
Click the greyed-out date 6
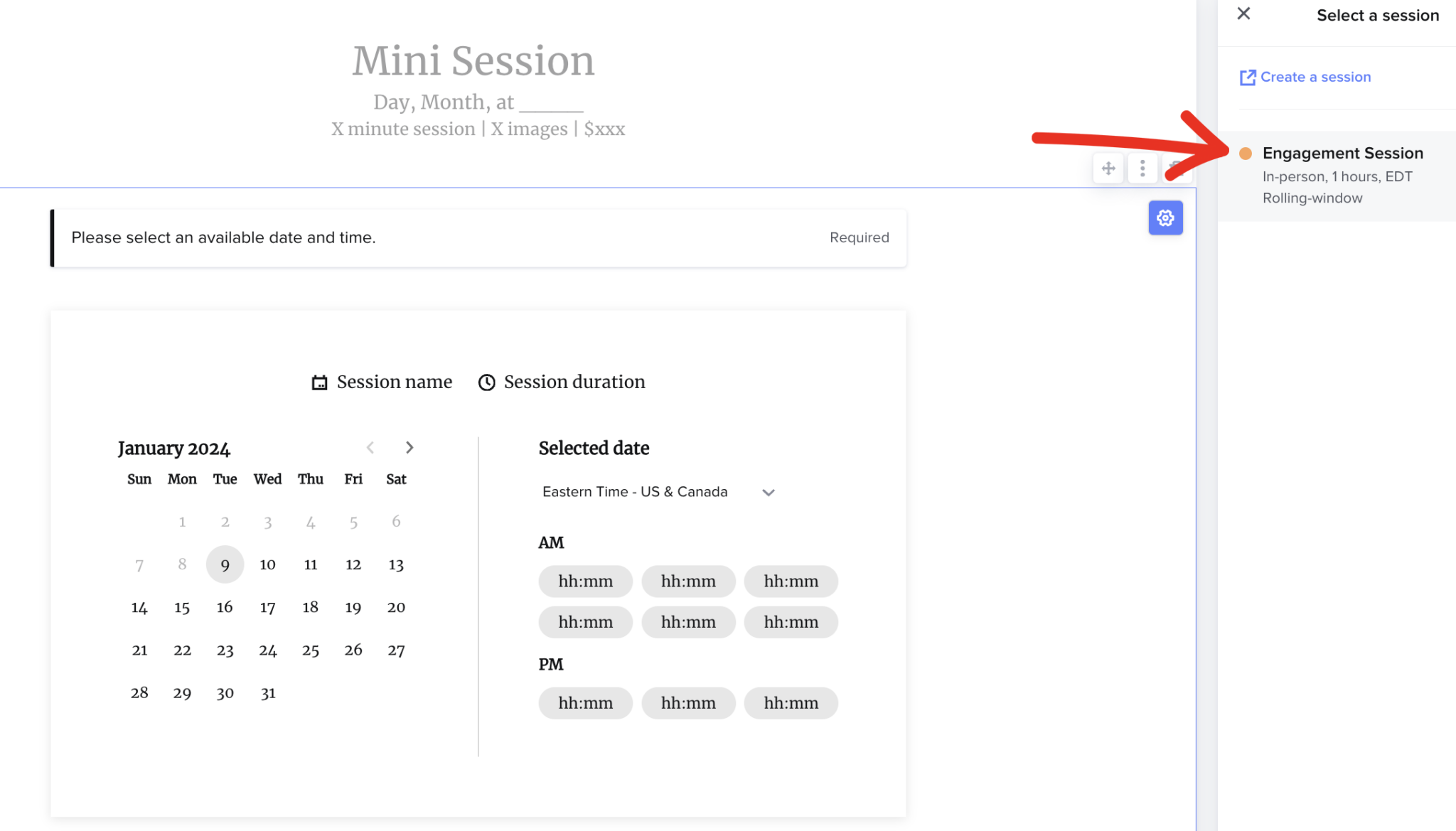(396, 522)
